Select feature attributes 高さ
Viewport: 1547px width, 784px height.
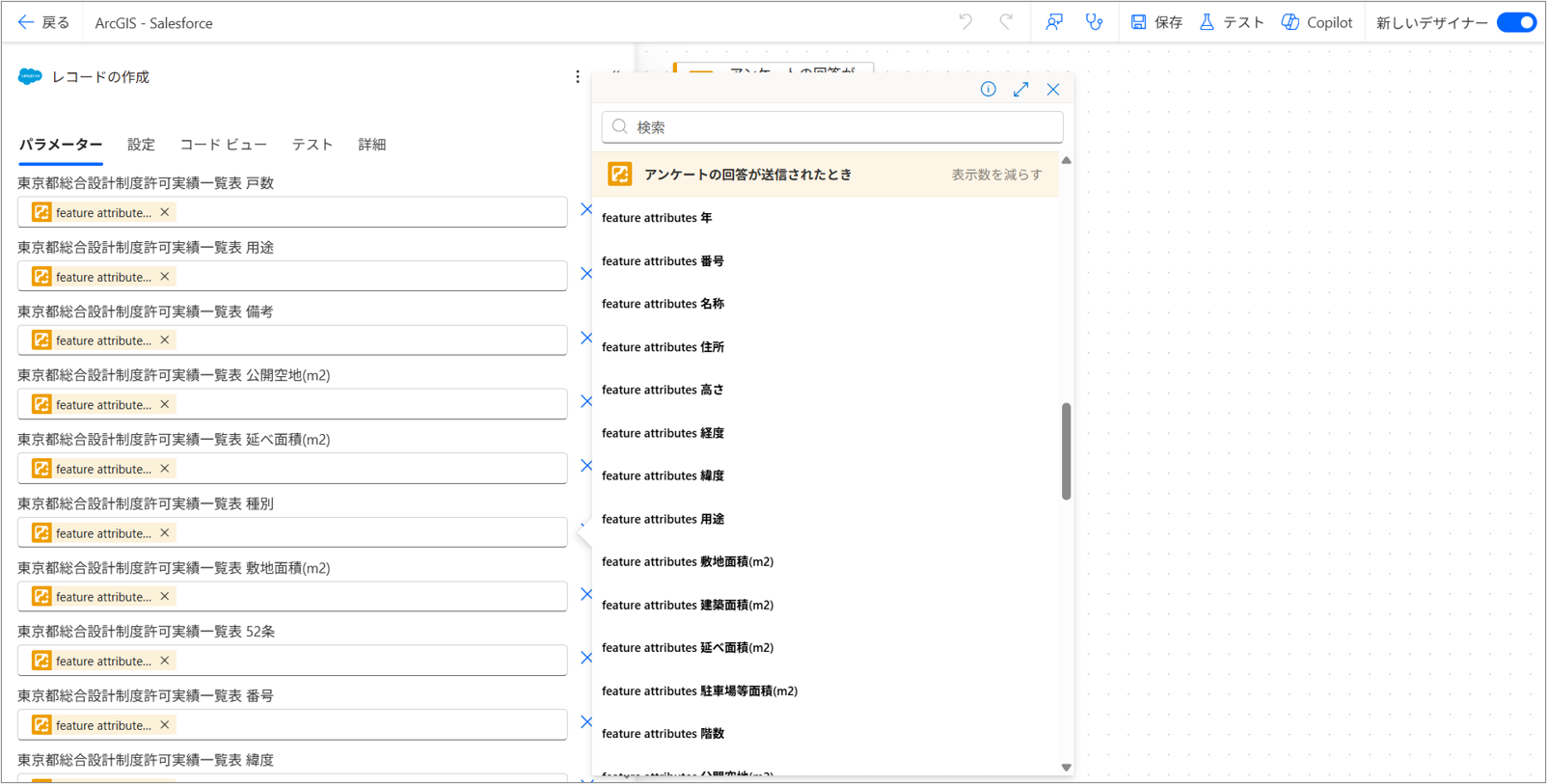[663, 390]
